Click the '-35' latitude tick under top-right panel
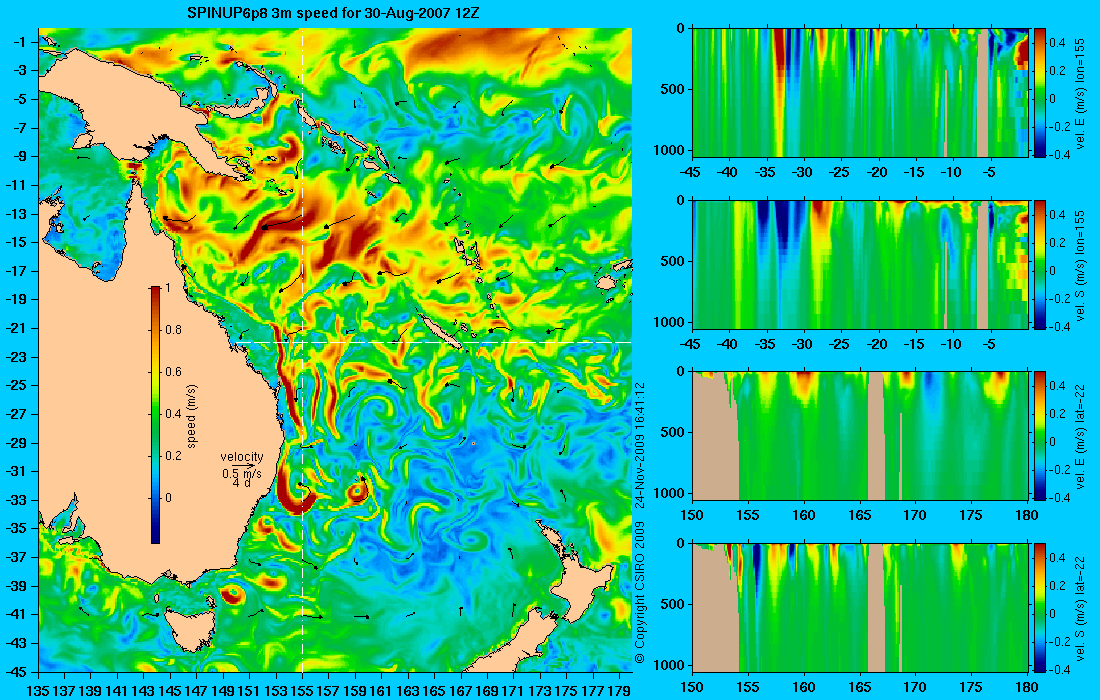Screen dimensions: 1100x700 point(766,172)
